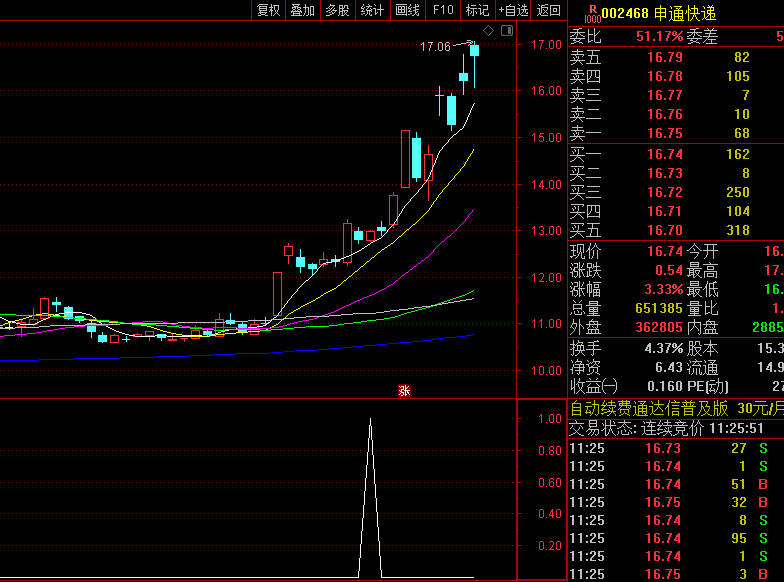Image resolution: width=784 pixels, height=582 pixels.
Task: Add stock to watchlist with +自选
Action: tap(513, 10)
